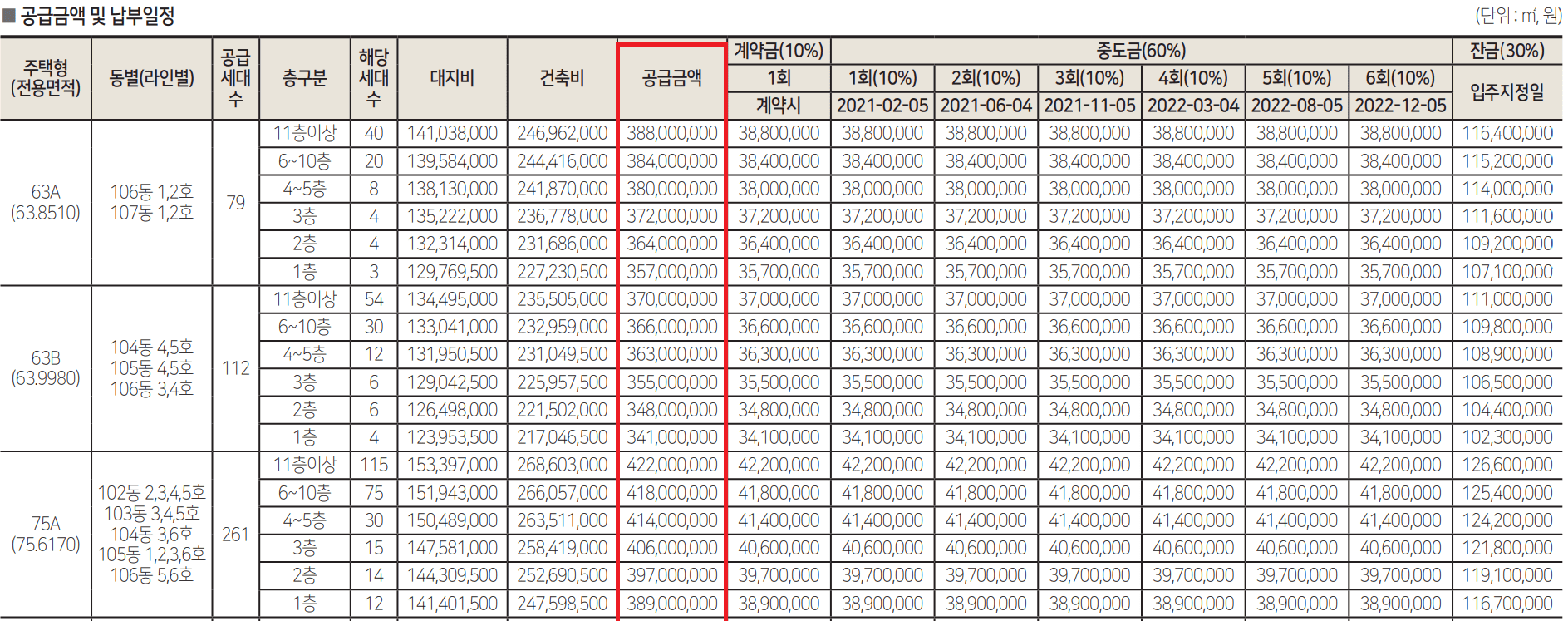Click the date '2022-08-05'
Image resolution: width=1568 pixels, height=621 pixels.
1297,106
